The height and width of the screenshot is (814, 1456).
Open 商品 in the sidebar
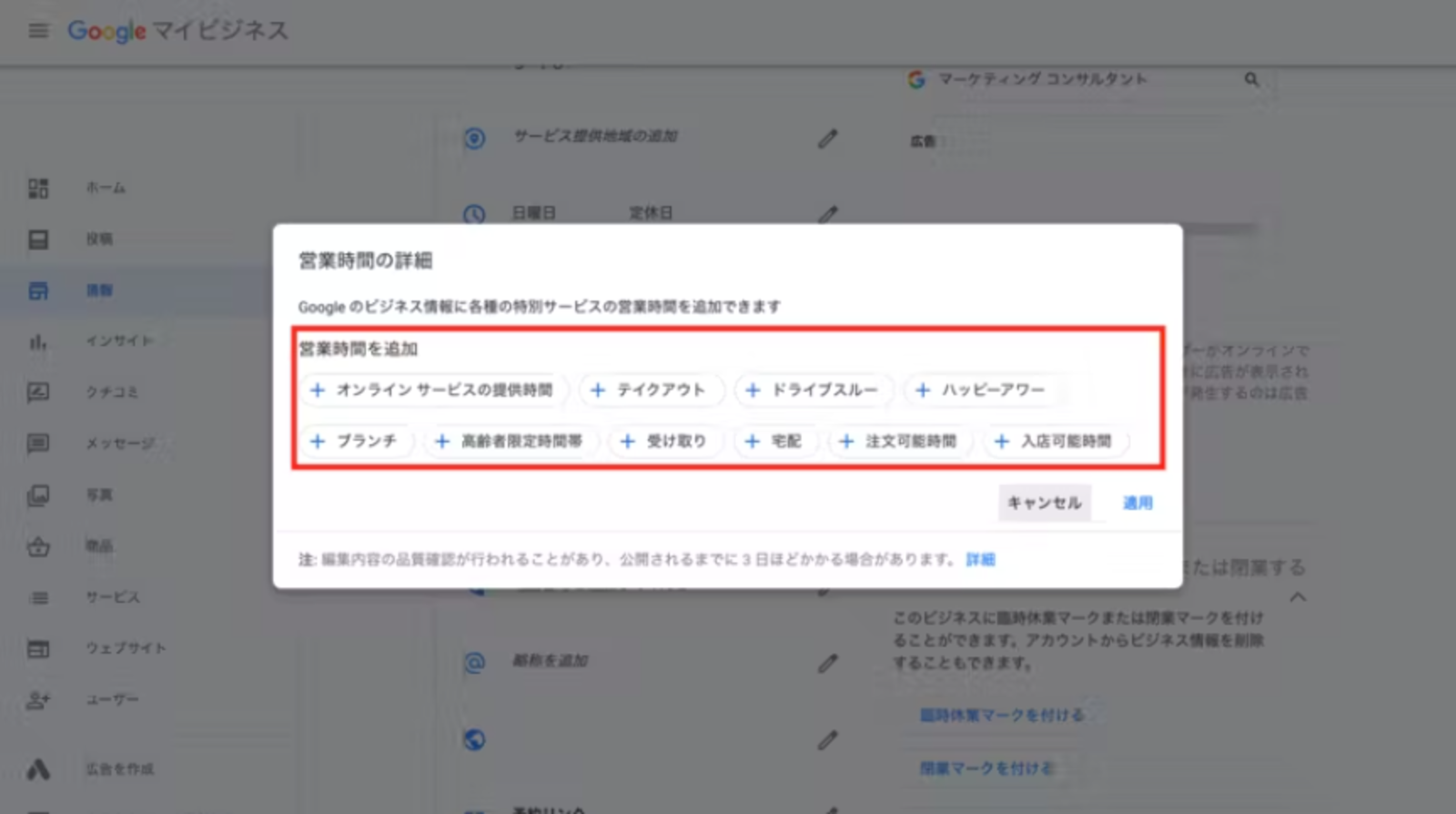pos(100,546)
